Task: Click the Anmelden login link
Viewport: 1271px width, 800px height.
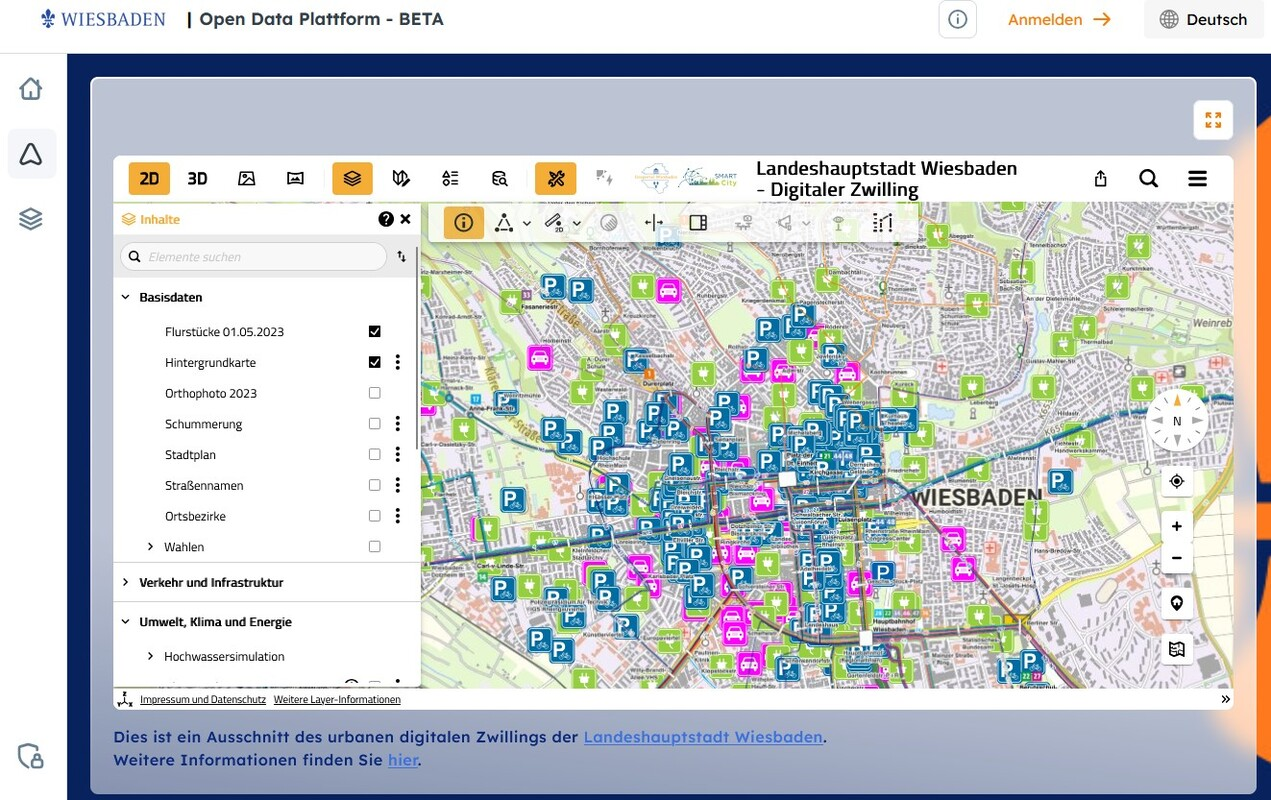Action: click(1059, 19)
